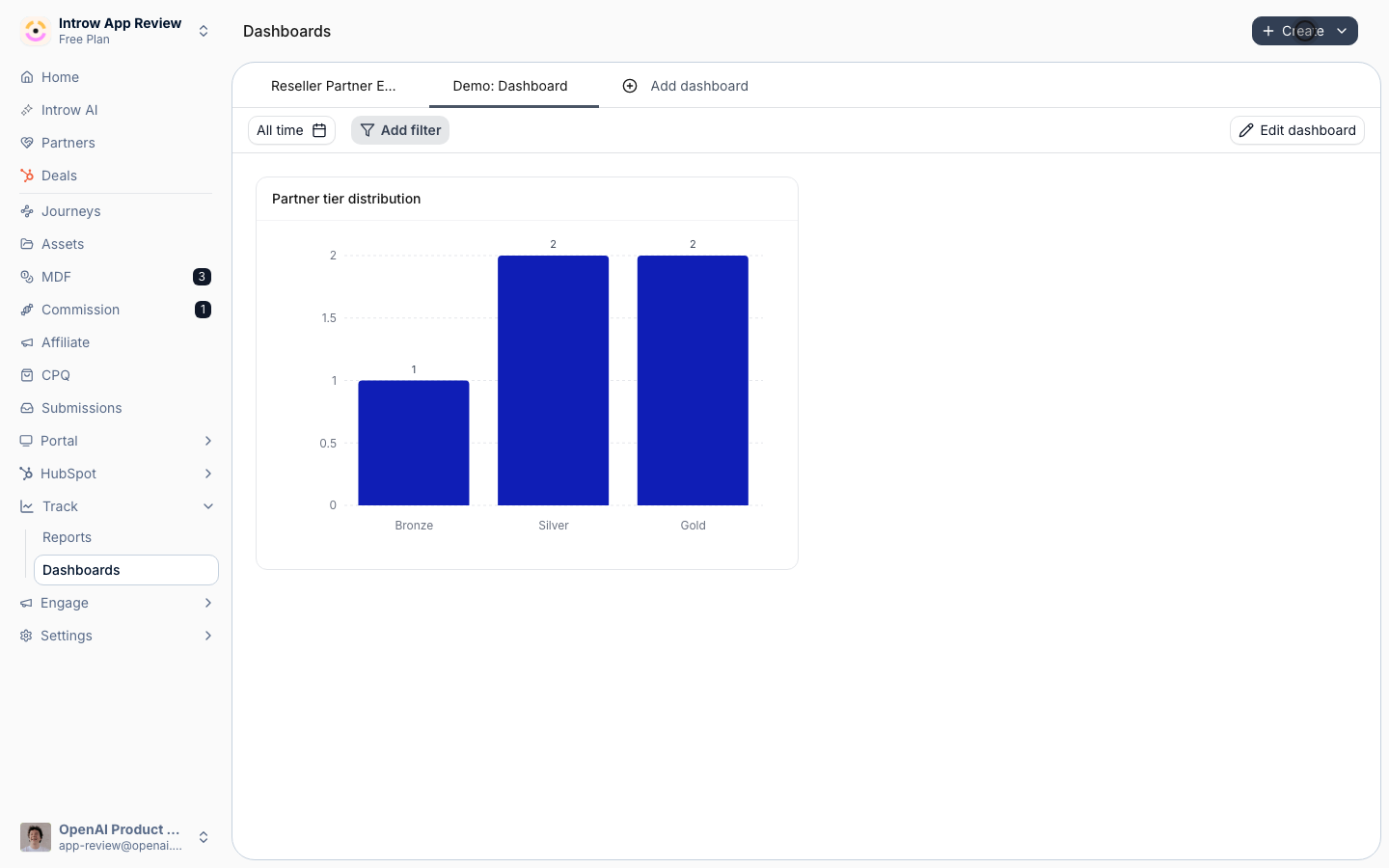
Task: Collapse the Track section chevron
Action: point(208,506)
